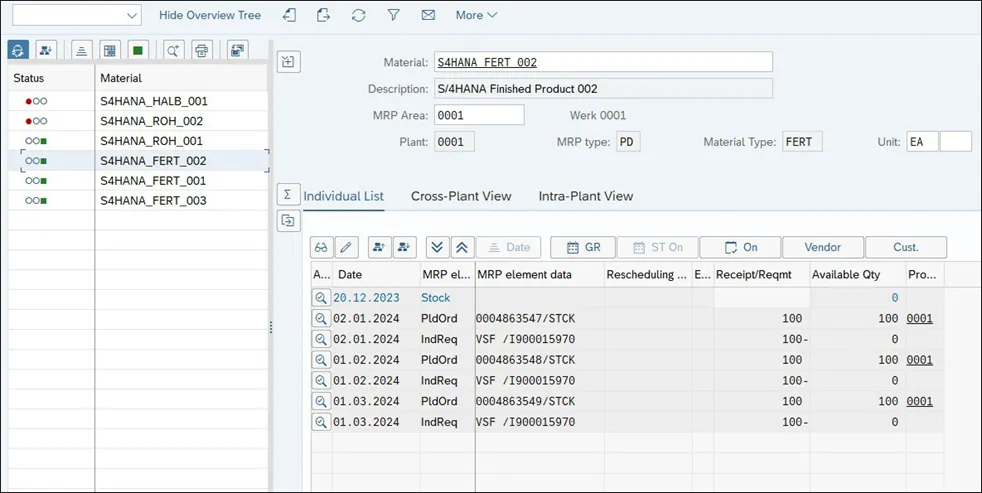Click the sigma summation icon
Viewport: 982px width, 493px height.
[x=288, y=194]
